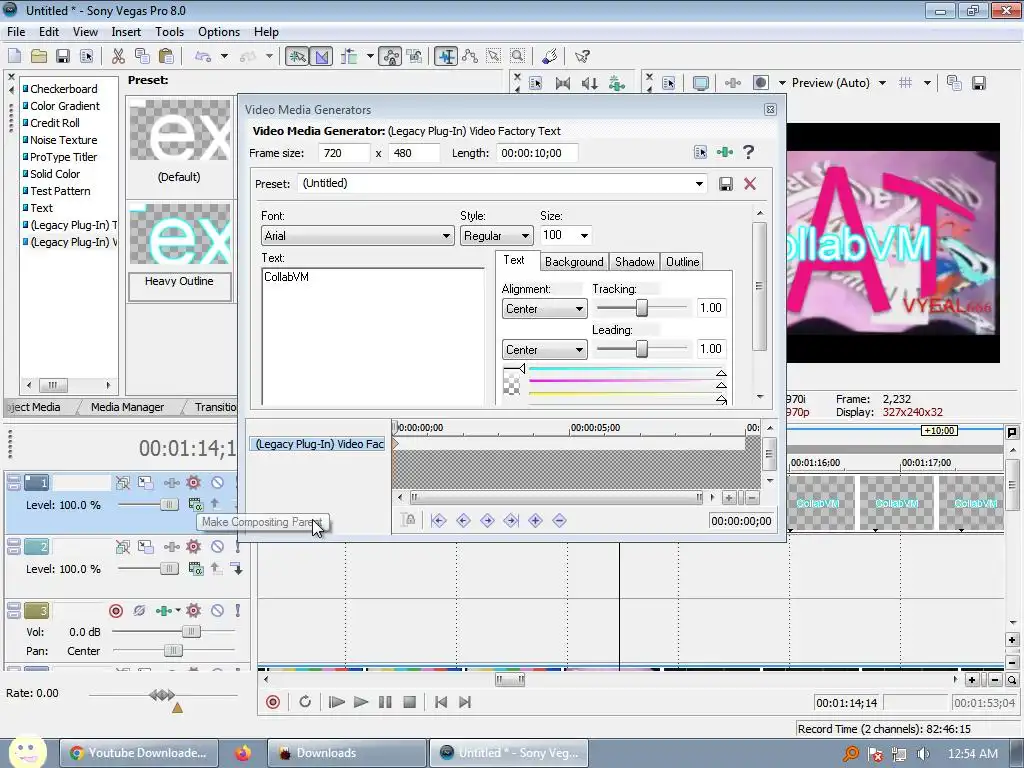Click inside the CollabVM text box
1024x768 pixels.
pyautogui.click(x=373, y=336)
